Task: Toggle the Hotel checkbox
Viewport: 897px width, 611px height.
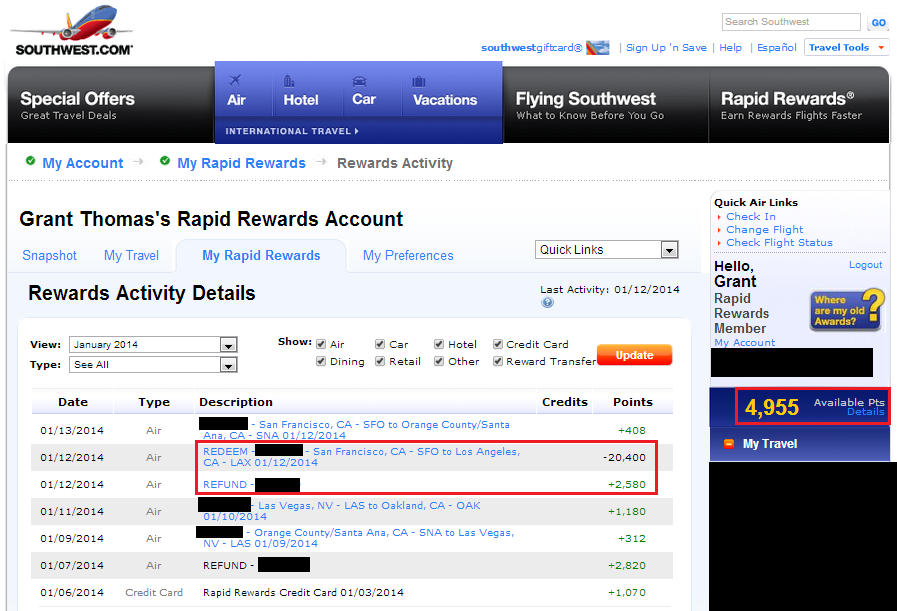Action: point(439,344)
